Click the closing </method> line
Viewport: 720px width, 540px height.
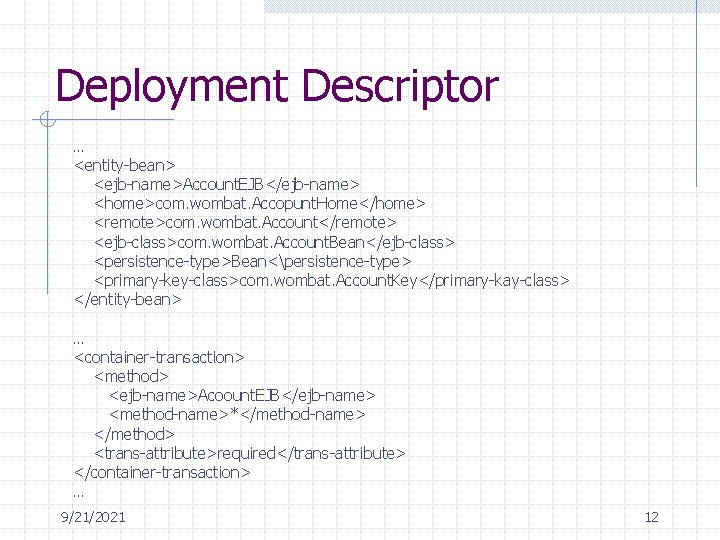135,434
